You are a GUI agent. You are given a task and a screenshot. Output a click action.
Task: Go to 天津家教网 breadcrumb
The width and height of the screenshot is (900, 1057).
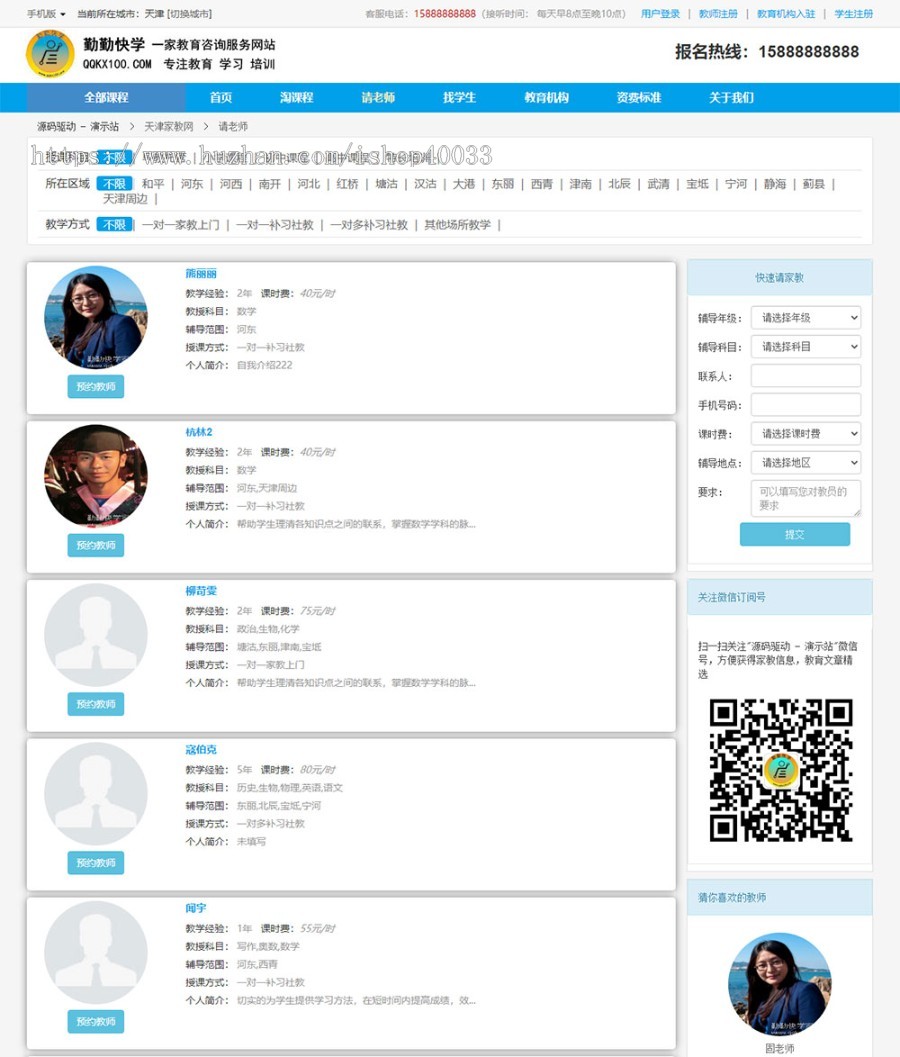pyautogui.click(x=169, y=127)
